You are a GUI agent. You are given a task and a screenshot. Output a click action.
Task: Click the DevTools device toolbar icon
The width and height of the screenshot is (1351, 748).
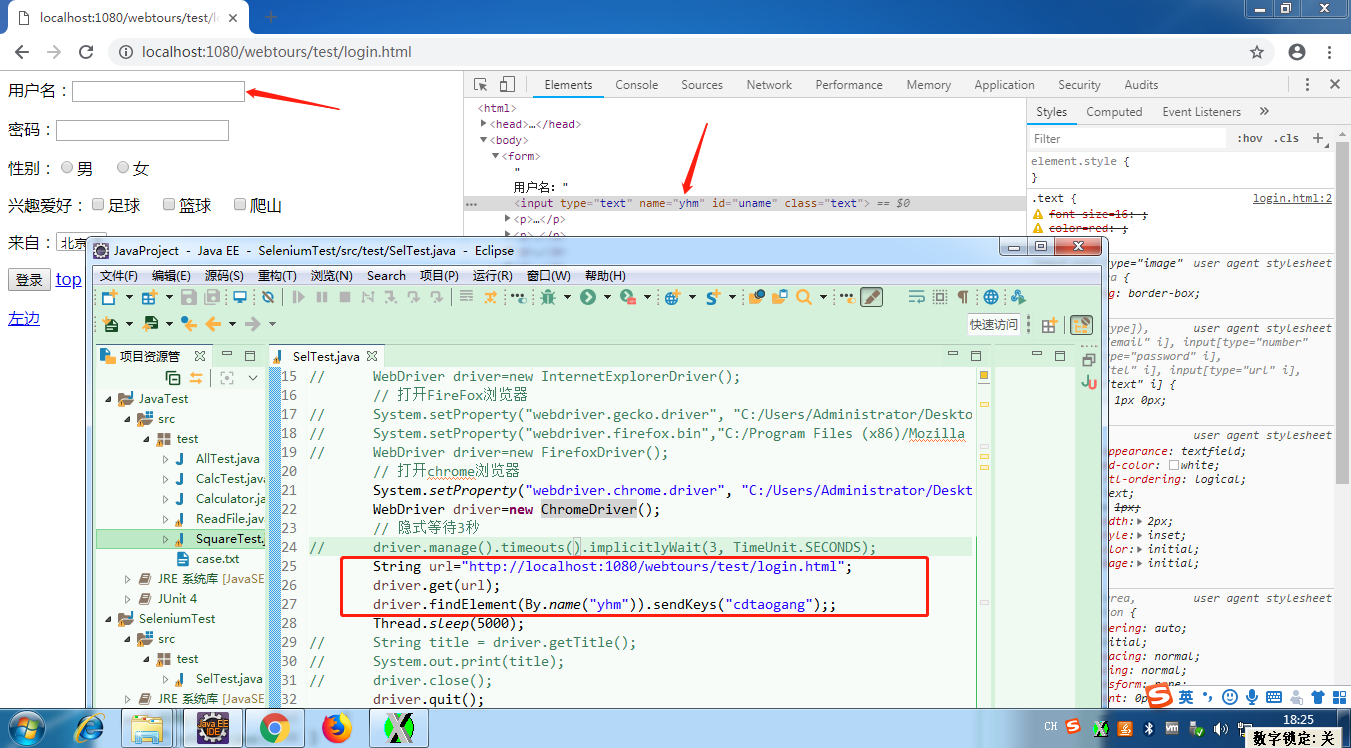(x=507, y=85)
